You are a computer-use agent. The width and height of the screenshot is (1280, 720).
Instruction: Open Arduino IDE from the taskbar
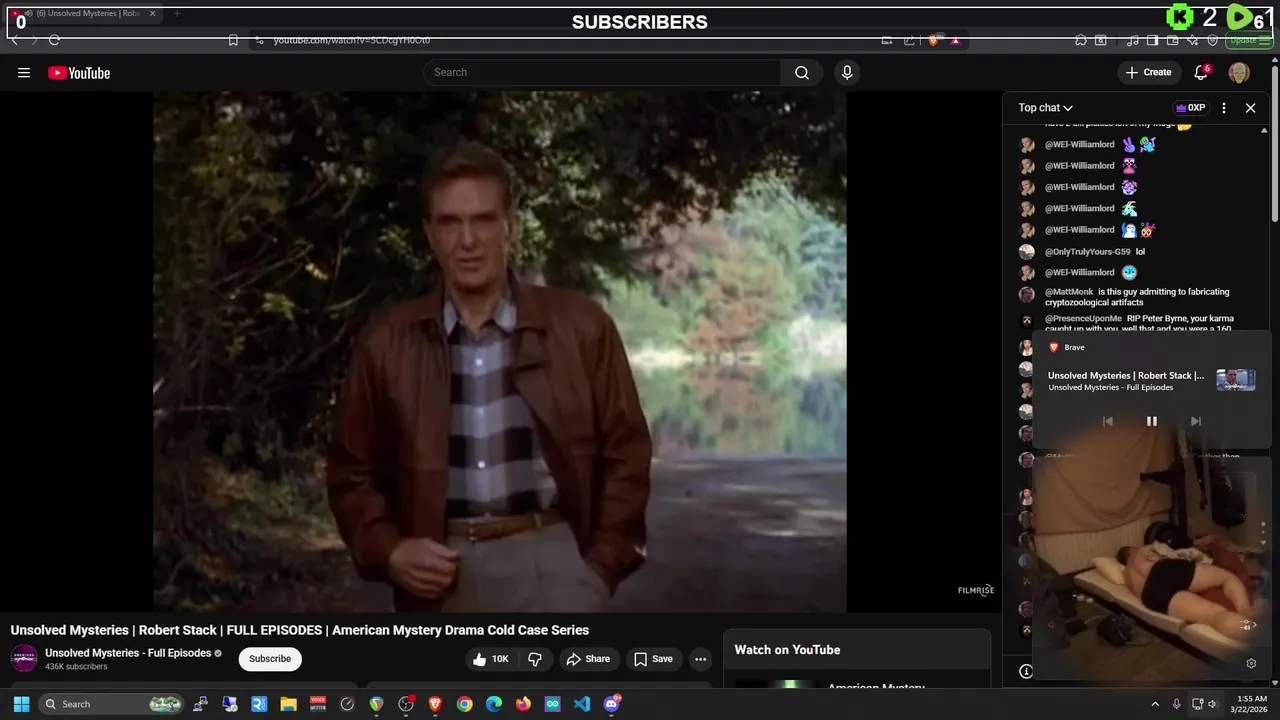pyautogui.click(x=553, y=704)
